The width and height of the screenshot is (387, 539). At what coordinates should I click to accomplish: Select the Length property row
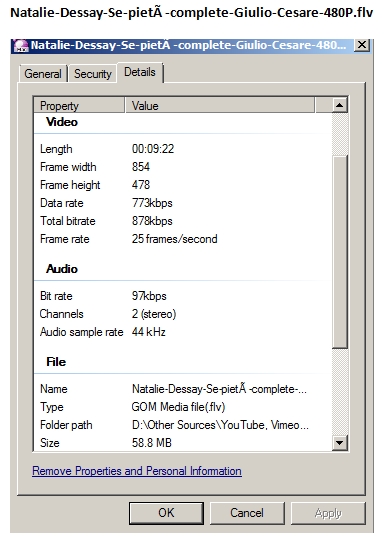click(56, 149)
